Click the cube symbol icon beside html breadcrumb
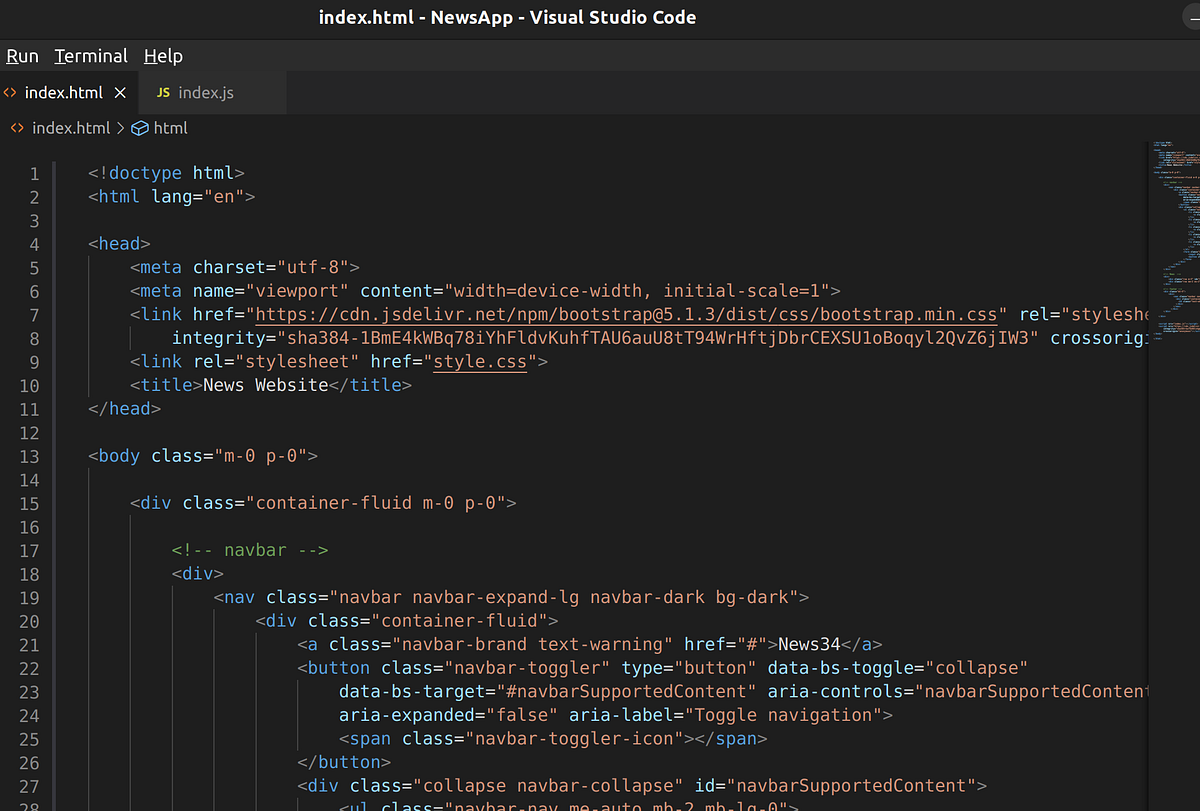The width and height of the screenshot is (1200, 811). click(x=139, y=128)
